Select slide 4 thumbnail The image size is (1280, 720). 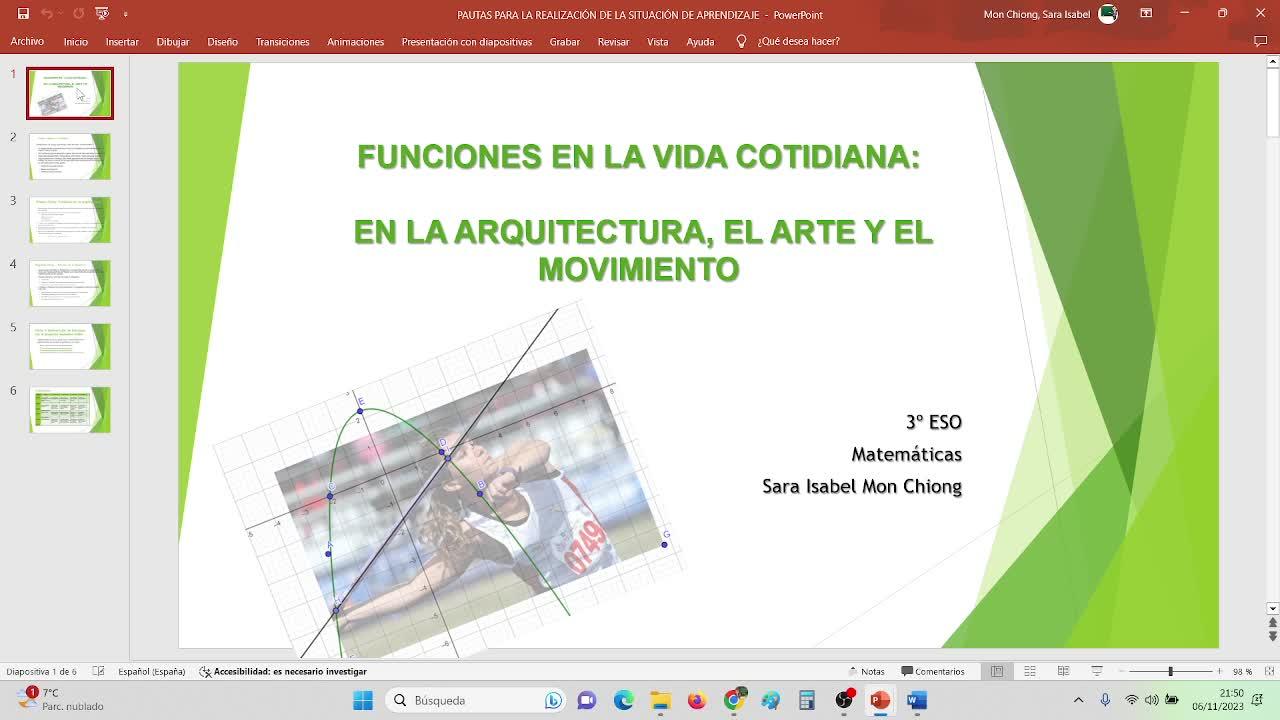tap(70, 283)
